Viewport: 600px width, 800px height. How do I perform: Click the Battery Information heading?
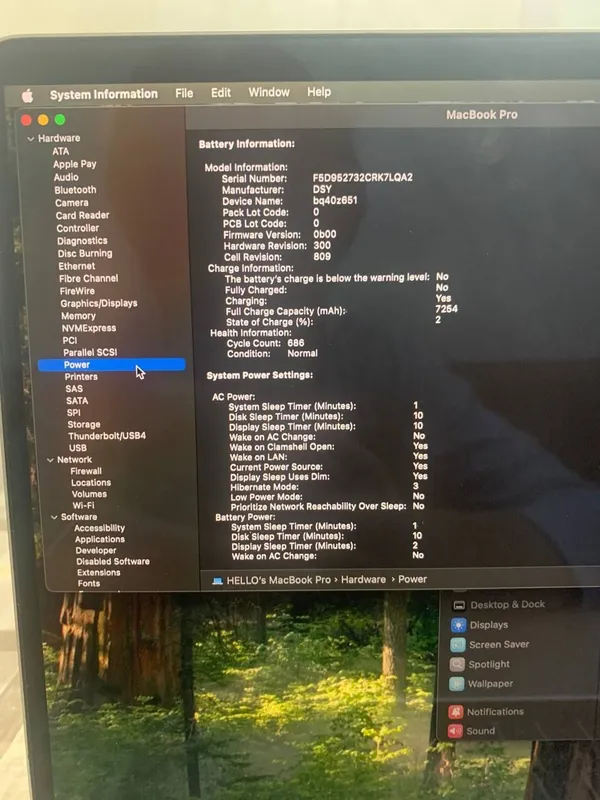tap(247, 144)
